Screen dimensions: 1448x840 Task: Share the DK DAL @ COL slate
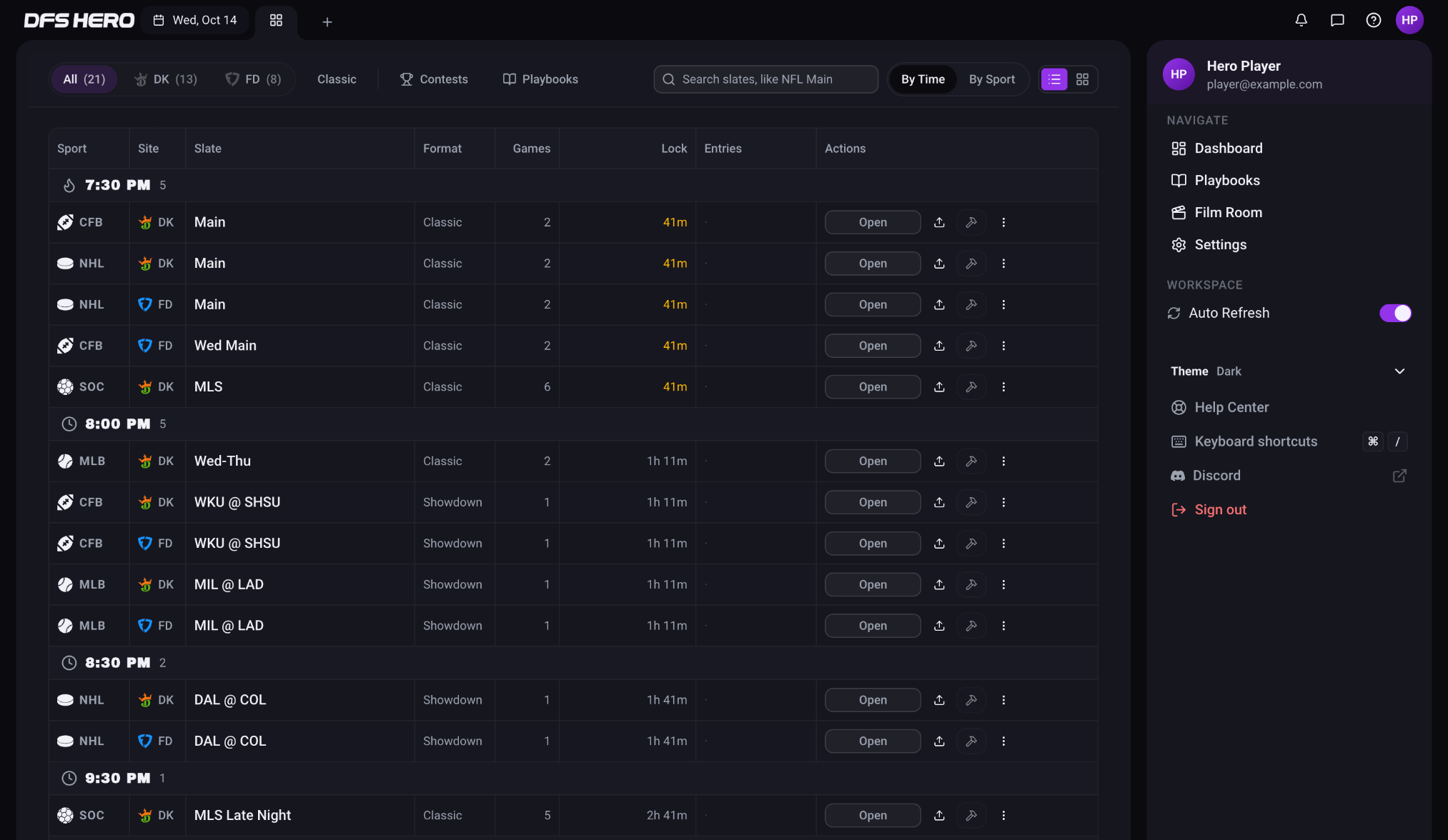tap(939, 700)
